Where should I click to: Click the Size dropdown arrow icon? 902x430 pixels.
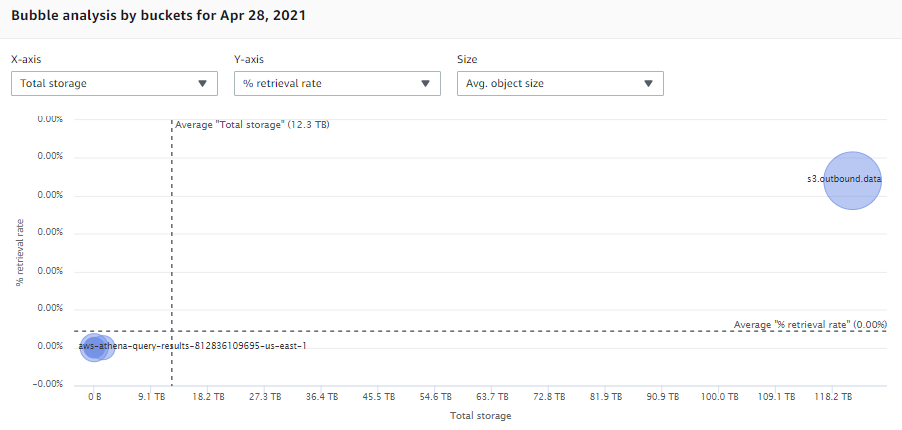648,83
